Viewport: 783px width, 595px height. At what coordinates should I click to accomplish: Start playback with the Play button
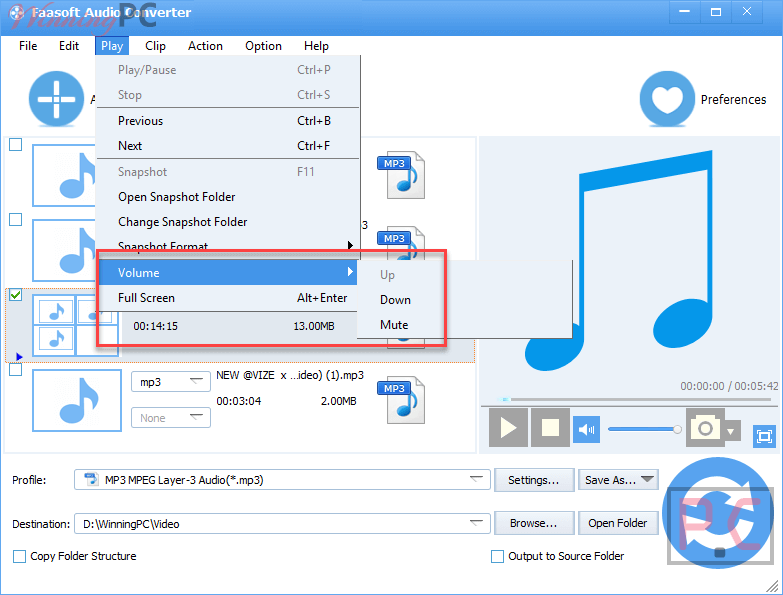point(508,428)
